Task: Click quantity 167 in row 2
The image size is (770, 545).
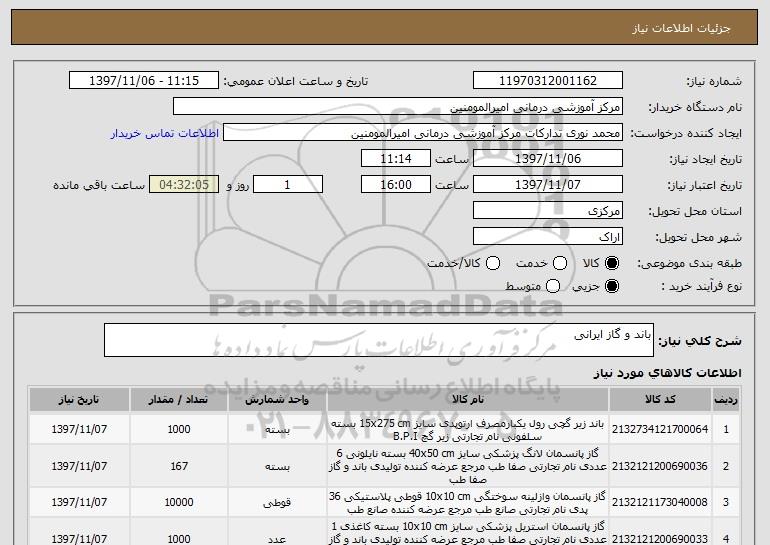Action: pos(179,466)
